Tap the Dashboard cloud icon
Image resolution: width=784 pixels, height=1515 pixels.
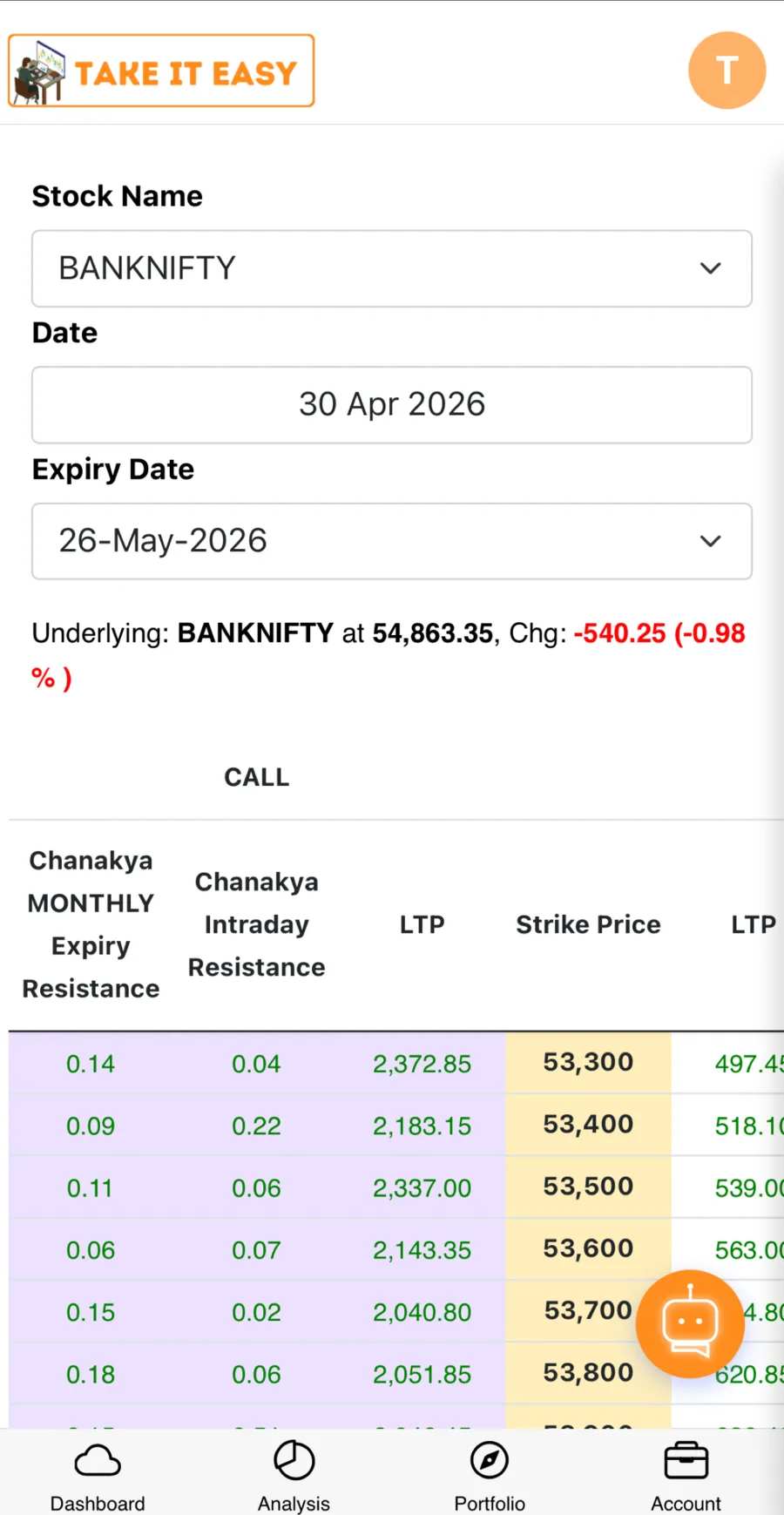tap(98, 1461)
